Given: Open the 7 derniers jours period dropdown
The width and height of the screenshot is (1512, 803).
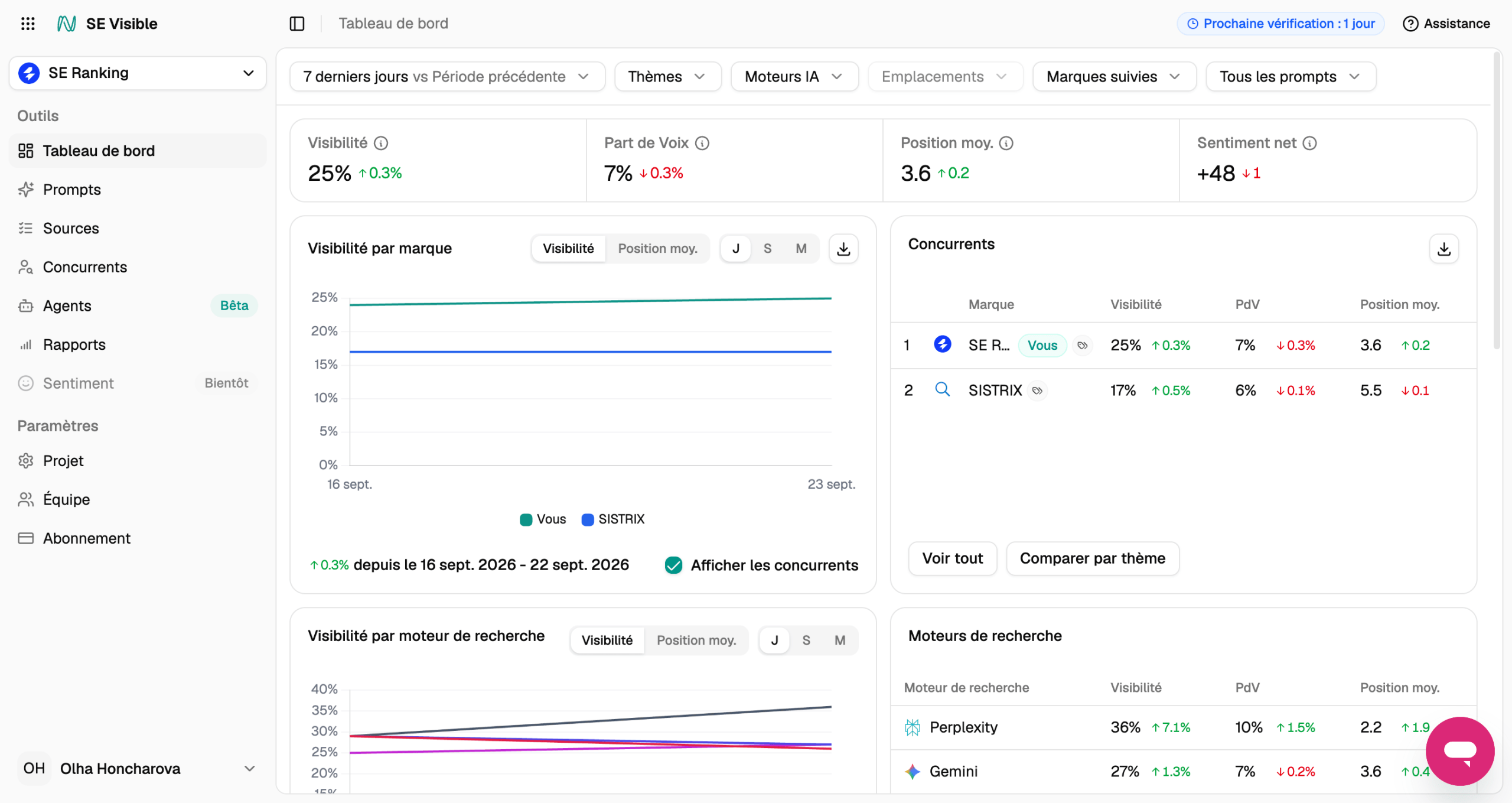Looking at the screenshot, I should 447,77.
